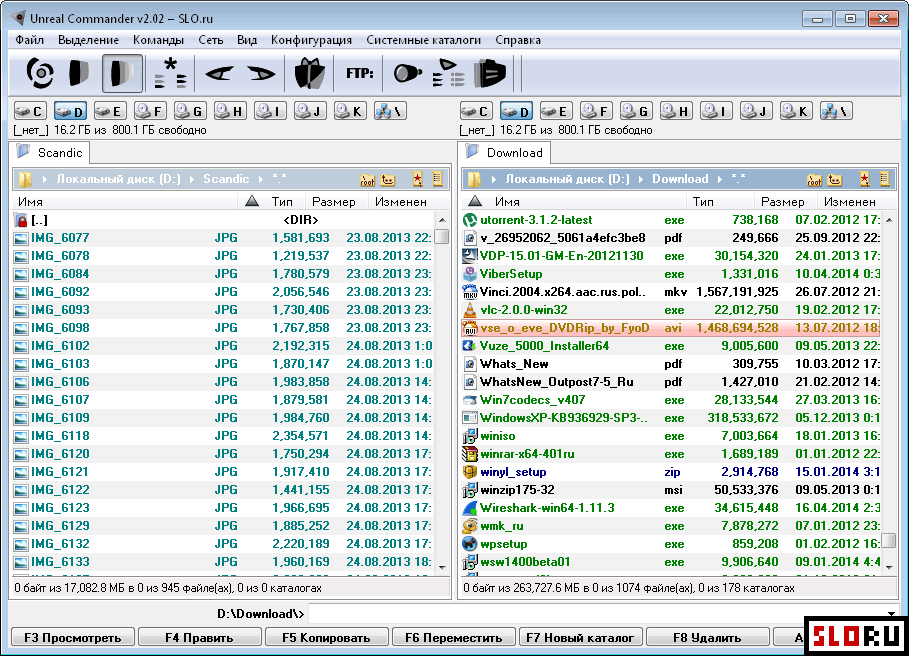Switch right panel to drive H
Viewport: 909px width, 656px height.
(x=676, y=111)
